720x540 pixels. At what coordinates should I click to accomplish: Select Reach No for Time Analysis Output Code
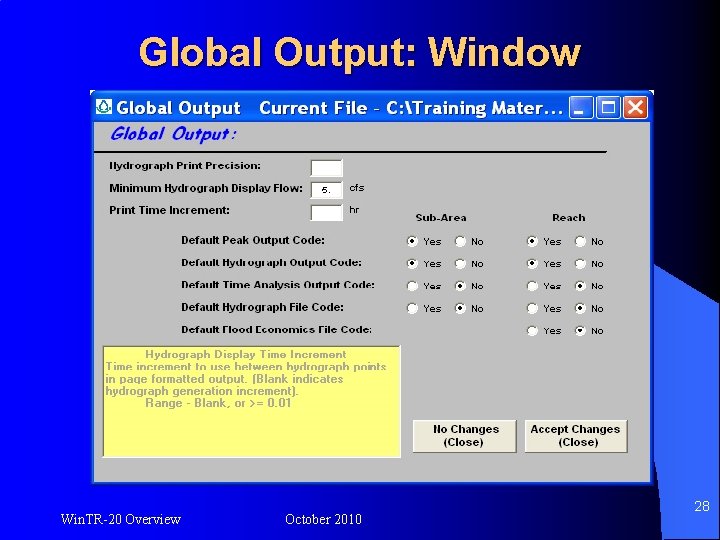pyautogui.click(x=580, y=286)
